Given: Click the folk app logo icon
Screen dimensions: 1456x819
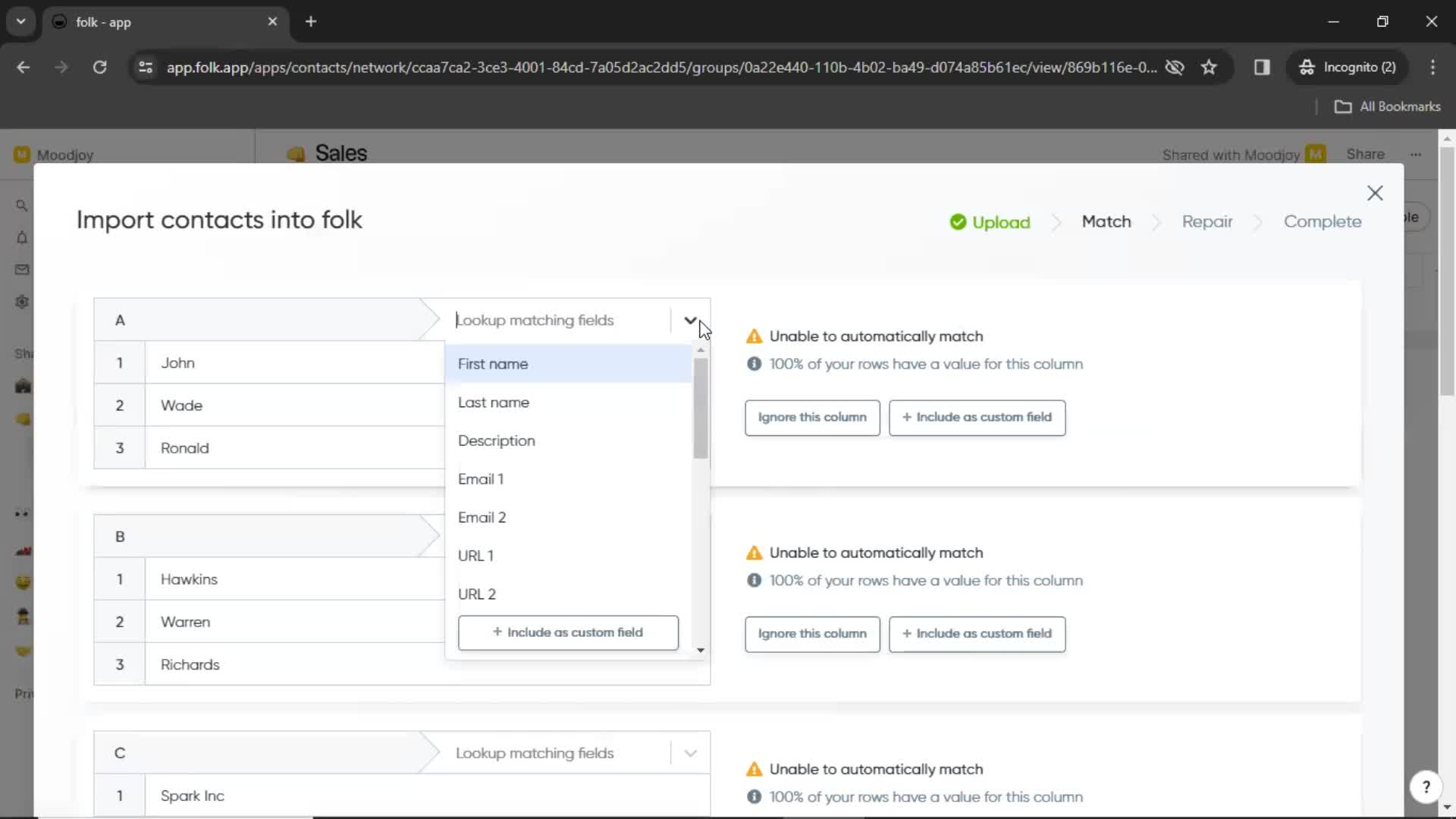Looking at the screenshot, I should [x=59, y=21].
